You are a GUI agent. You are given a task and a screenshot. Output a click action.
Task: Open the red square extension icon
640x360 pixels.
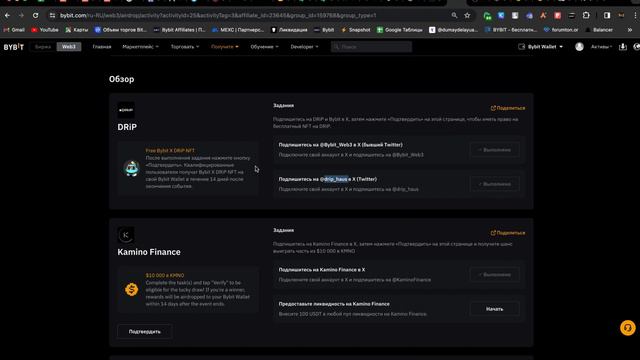point(558,16)
